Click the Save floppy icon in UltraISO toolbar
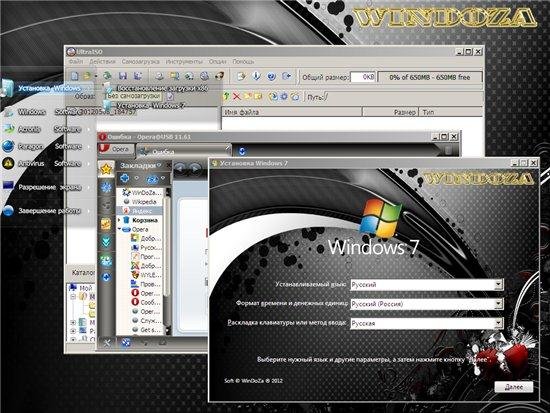 coord(123,76)
